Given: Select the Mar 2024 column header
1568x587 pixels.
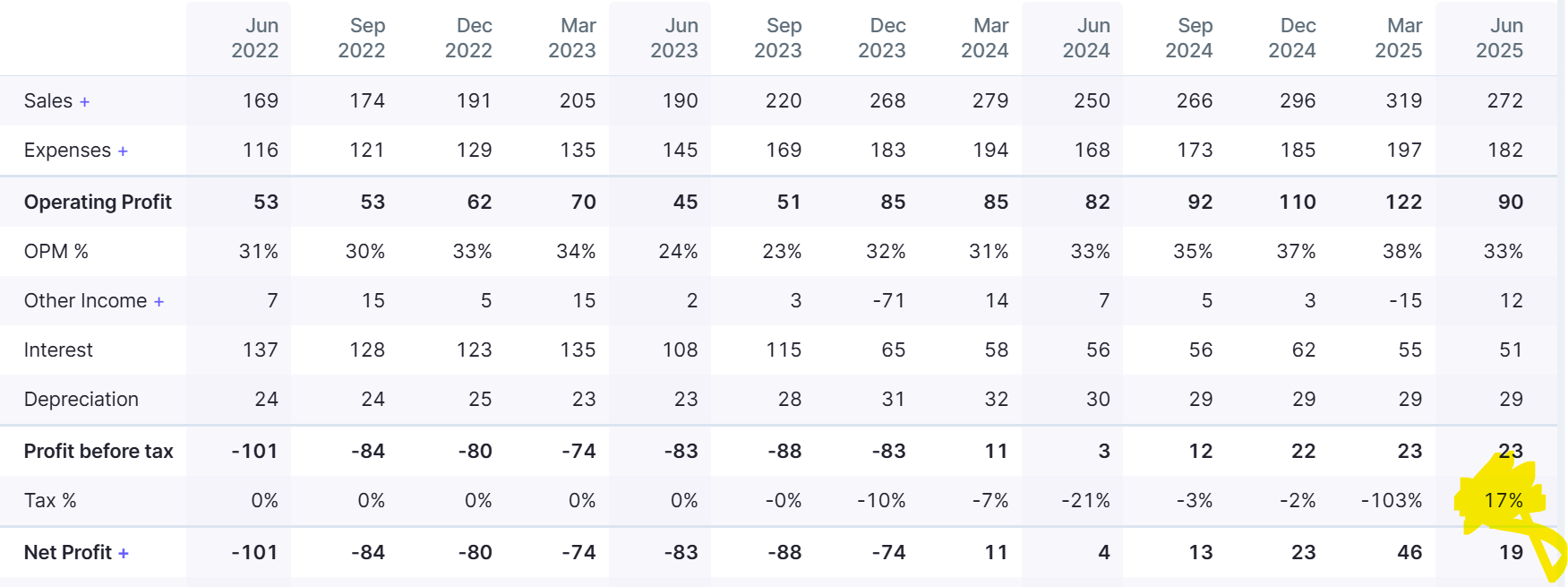Looking at the screenshot, I should [x=984, y=39].
